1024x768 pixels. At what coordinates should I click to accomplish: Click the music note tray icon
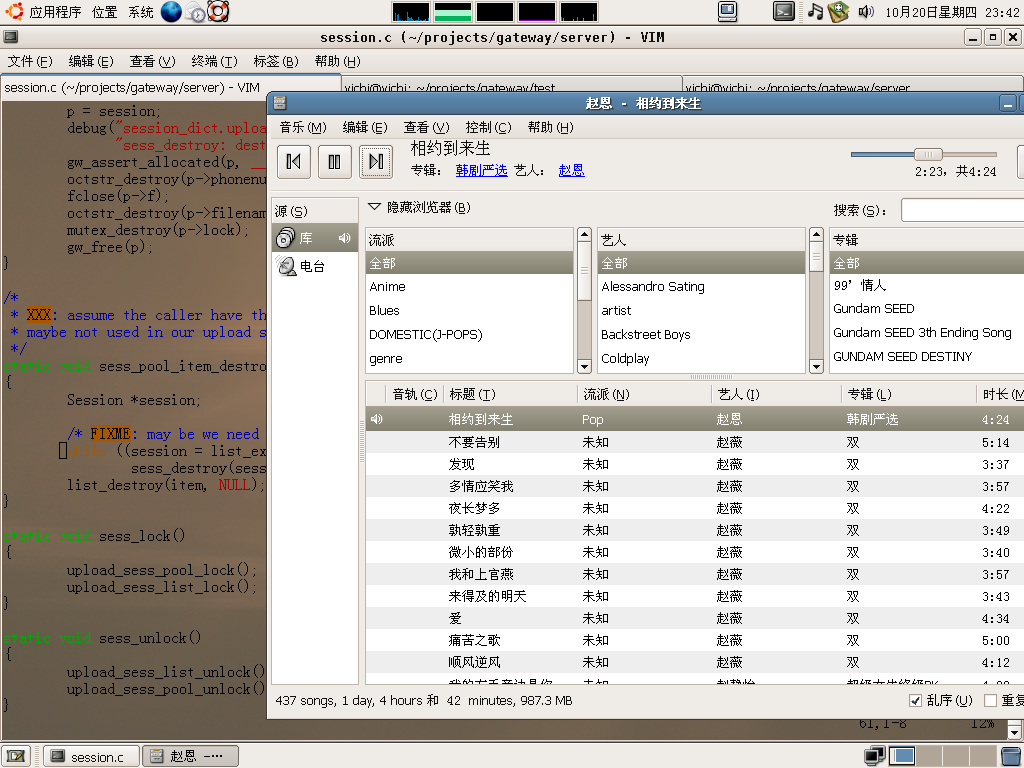[x=815, y=11]
